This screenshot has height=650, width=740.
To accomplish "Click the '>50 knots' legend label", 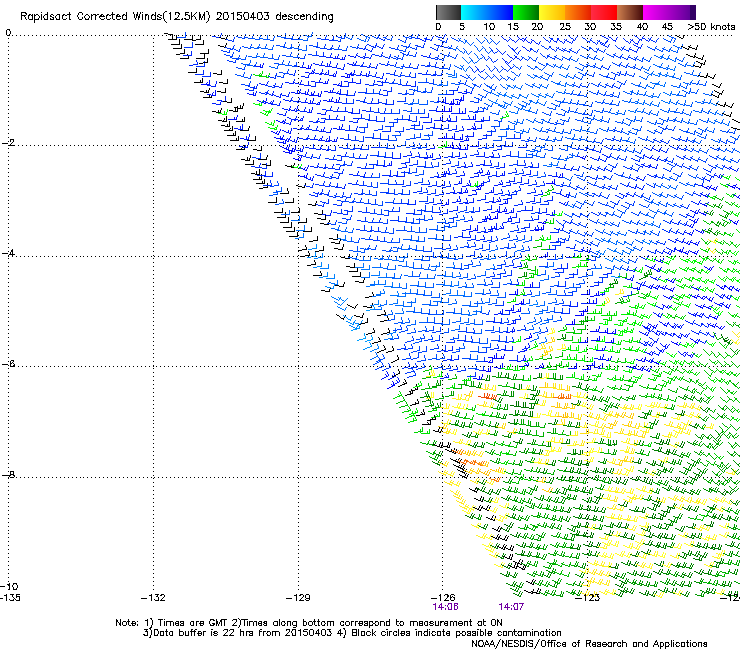I will 711,27.
